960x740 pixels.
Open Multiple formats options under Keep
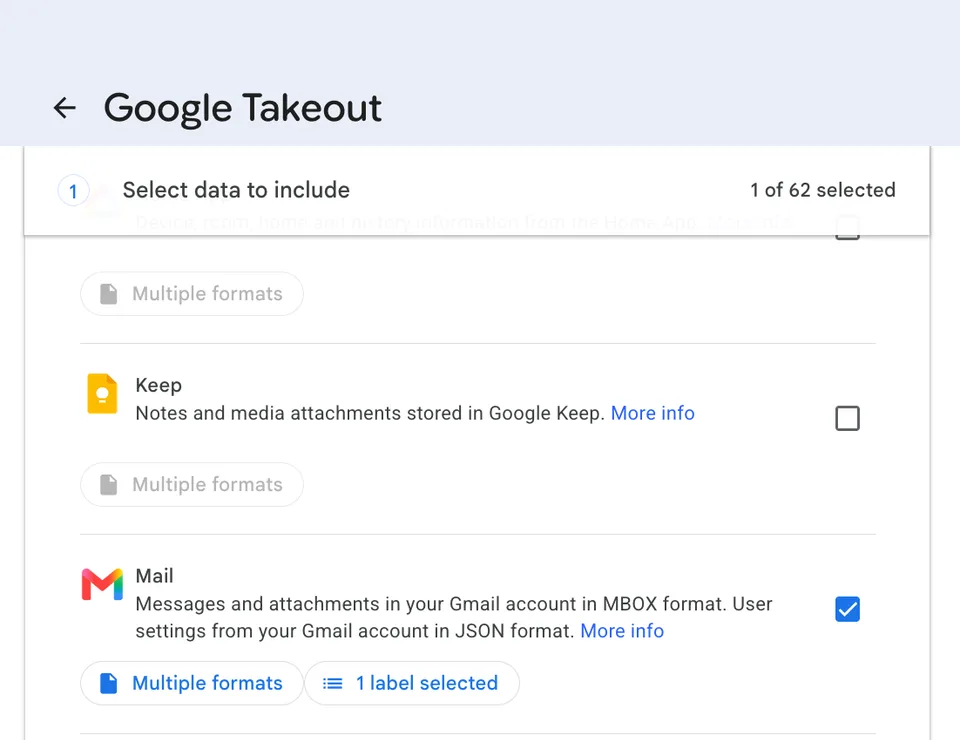pos(192,485)
